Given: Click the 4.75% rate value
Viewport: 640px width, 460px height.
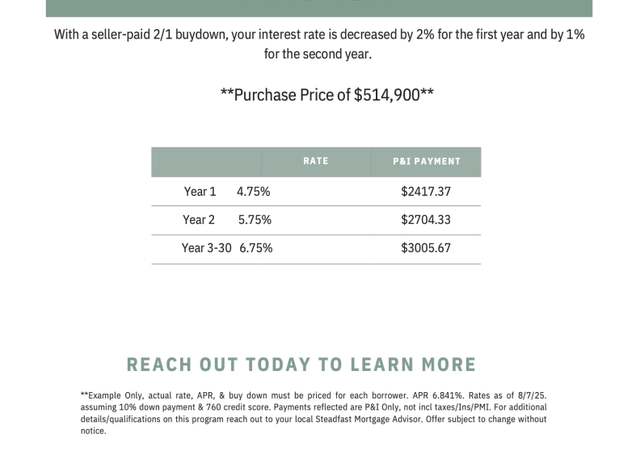Looking at the screenshot, I should tap(253, 191).
